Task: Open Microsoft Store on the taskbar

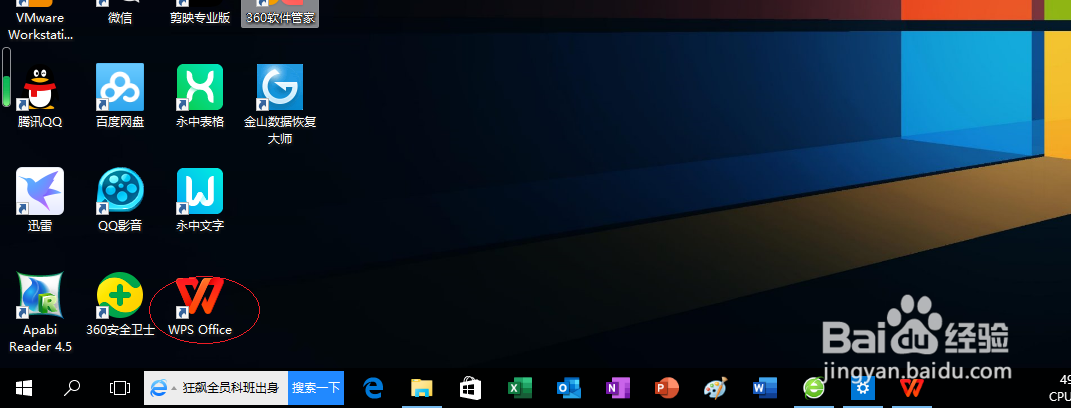Action: (x=470, y=388)
